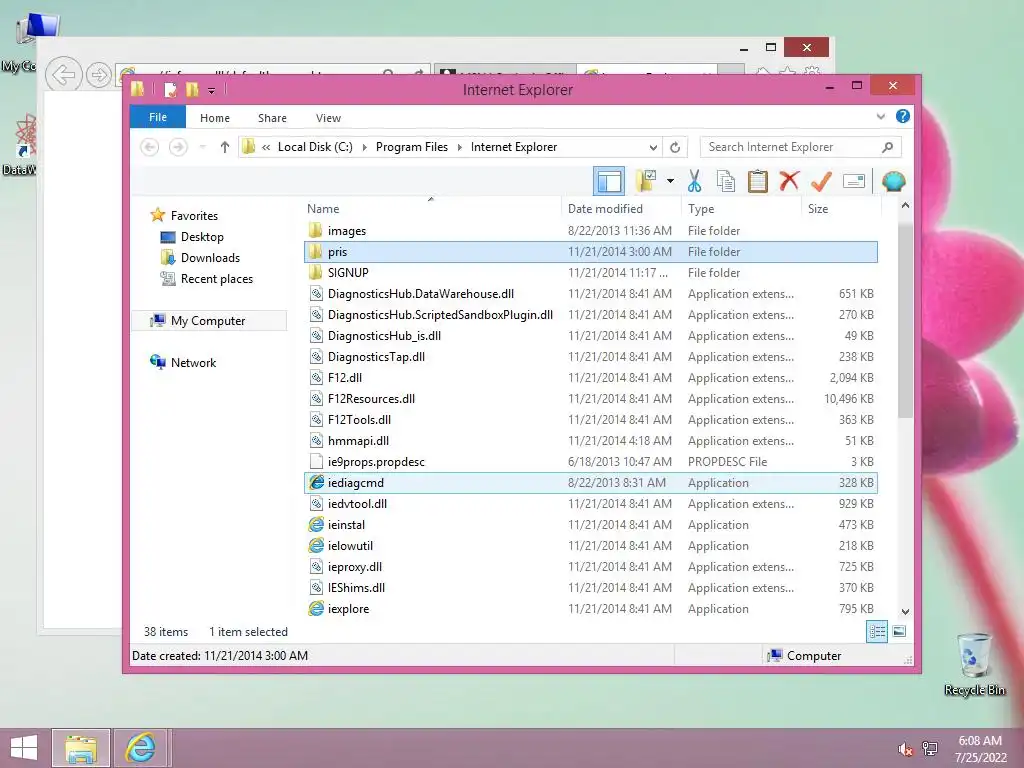Click the file list scrollbar thumb
The height and width of the screenshot is (768, 1024).
tap(905, 319)
